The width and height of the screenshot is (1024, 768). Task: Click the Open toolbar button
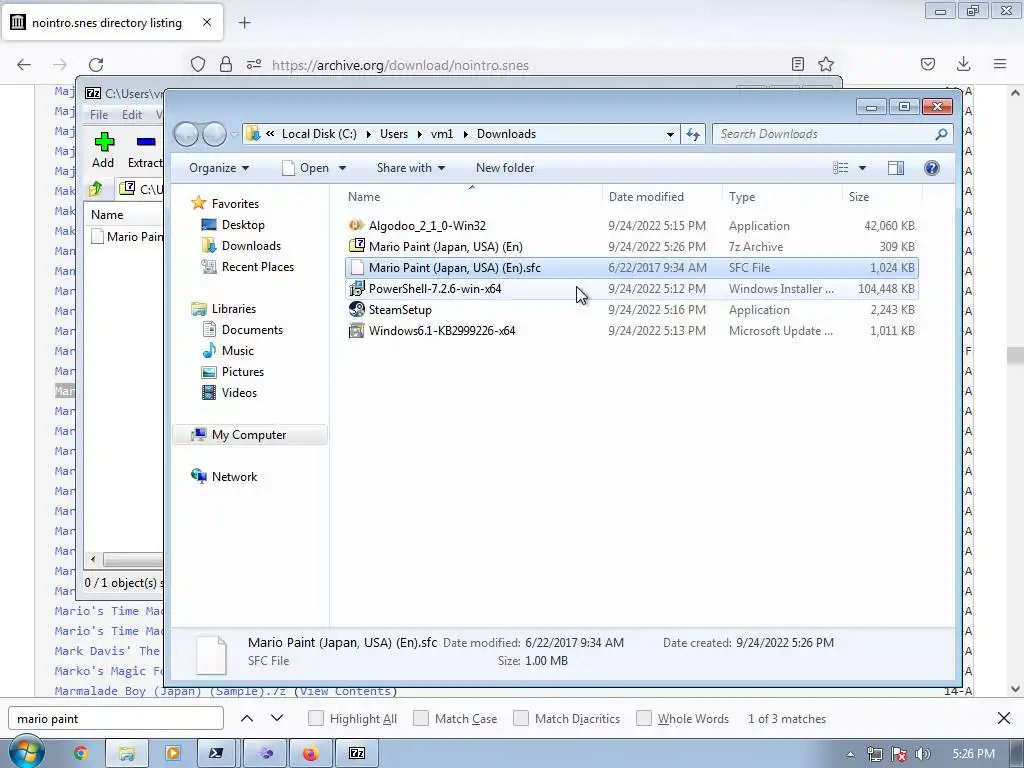[306, 168]
